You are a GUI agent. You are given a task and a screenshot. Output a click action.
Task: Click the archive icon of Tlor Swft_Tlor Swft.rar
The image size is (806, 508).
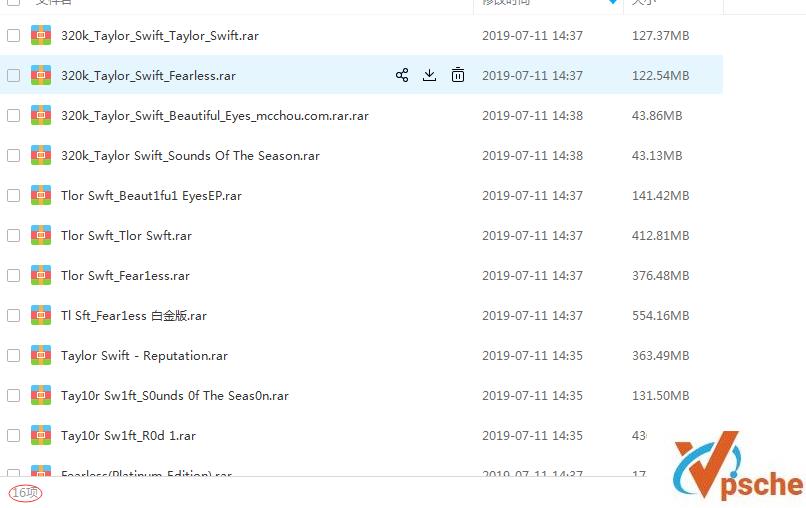point(41,235)
